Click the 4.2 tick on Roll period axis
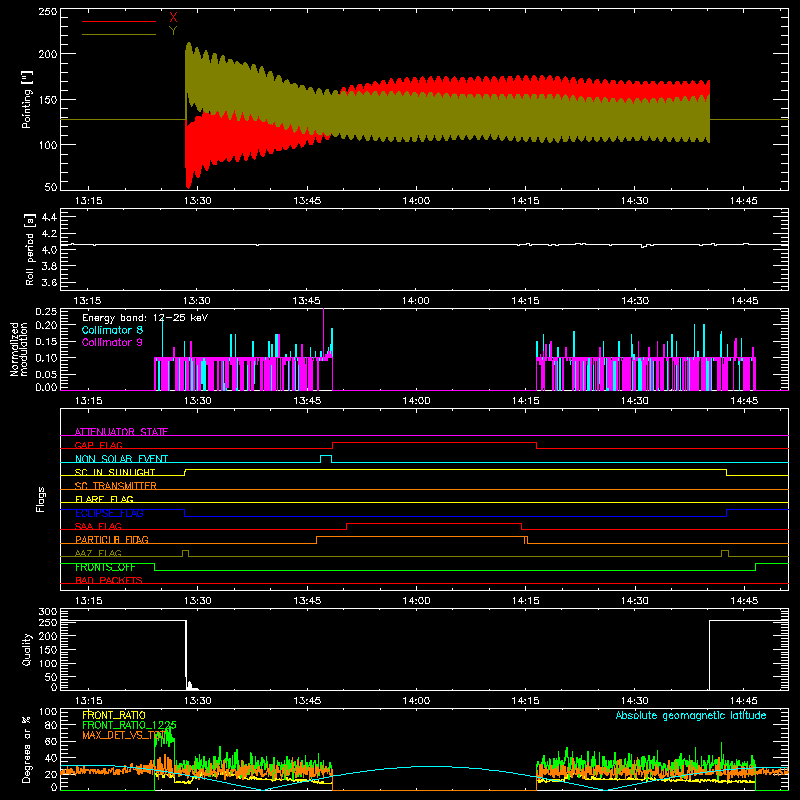The width and height of the screenshot is (800, 800). (x=49, y=234)
